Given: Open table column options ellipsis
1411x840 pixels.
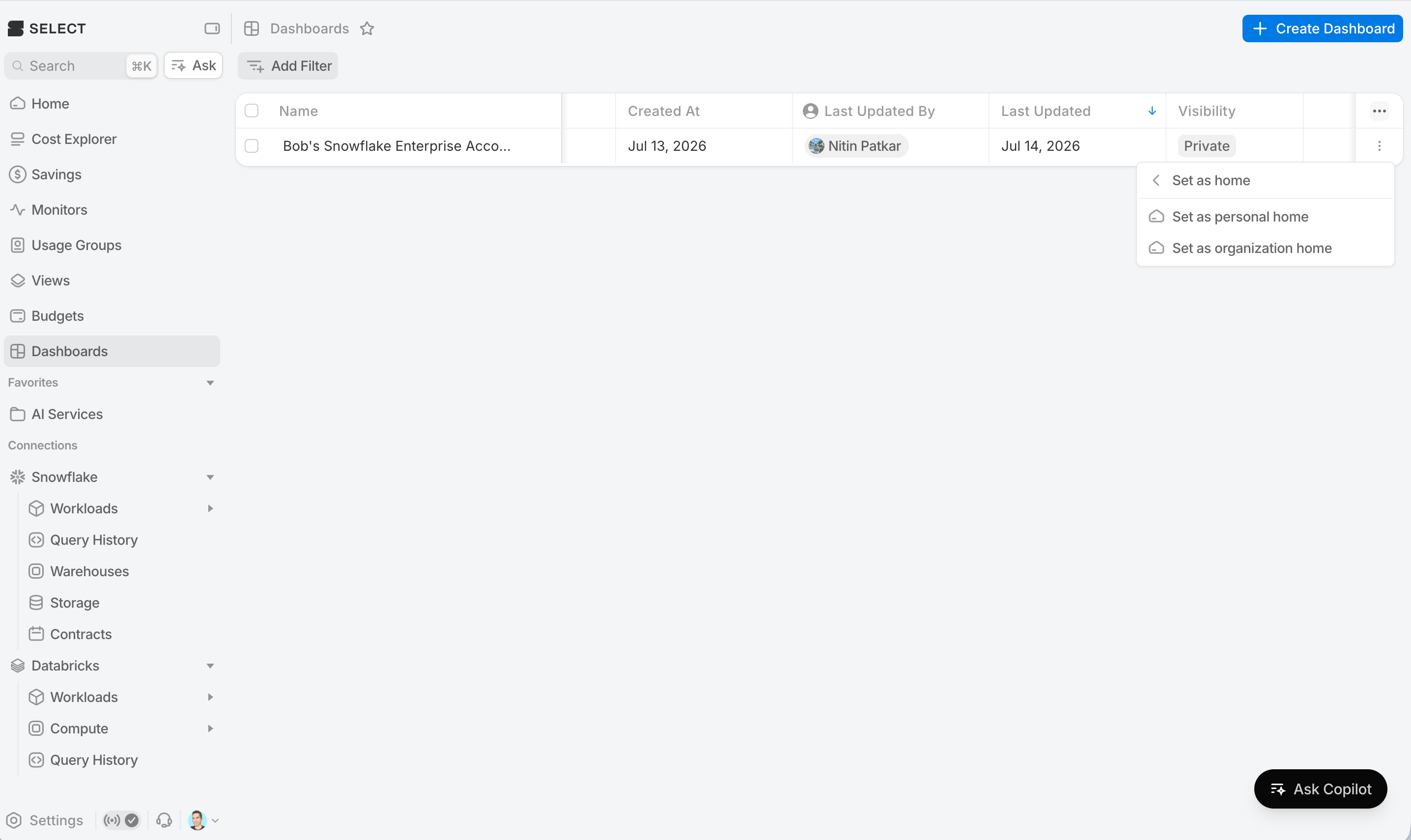Looking at the screenshot, I should [x=1379, y=111].
